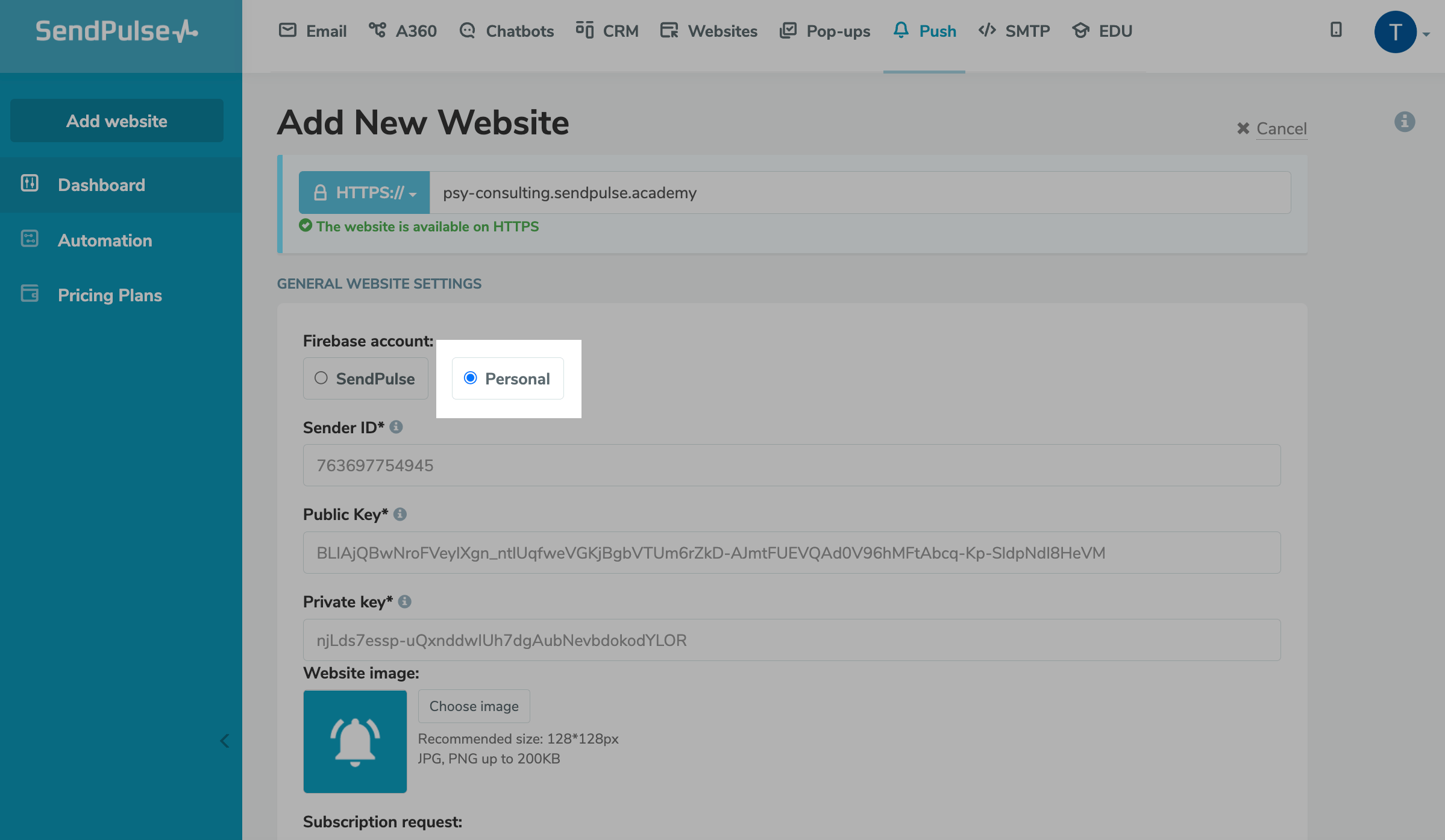1445x840 pixels.
Task: Click the bell website image thumbnail
Action: 355,741
